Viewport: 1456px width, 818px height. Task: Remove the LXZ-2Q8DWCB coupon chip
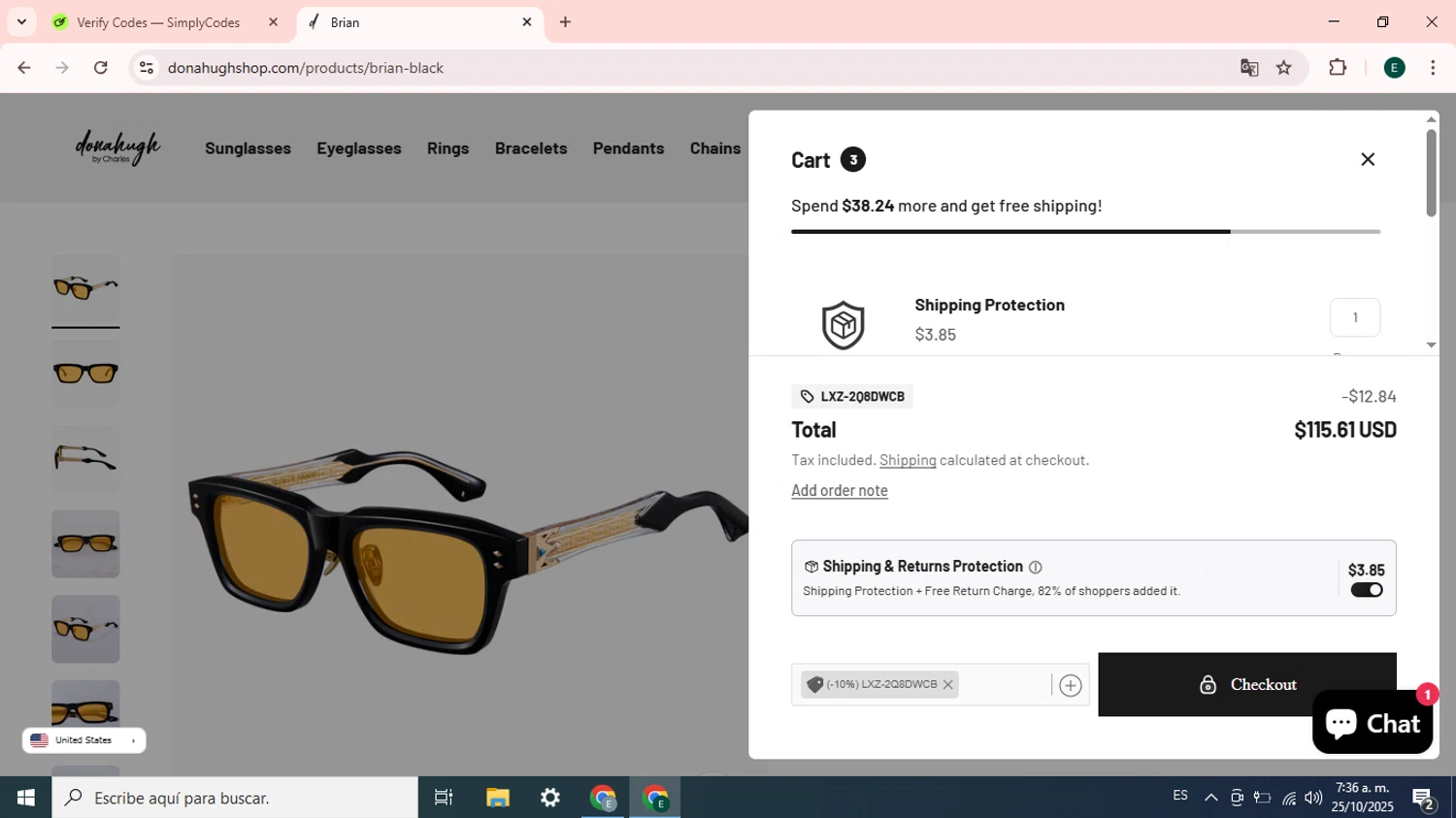[947, 685]
